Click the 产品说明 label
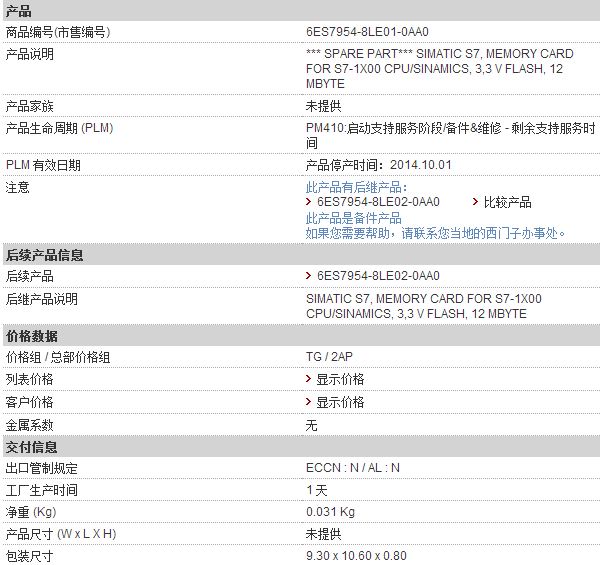This screenshot has height=565, width=600. click(29, 54)
